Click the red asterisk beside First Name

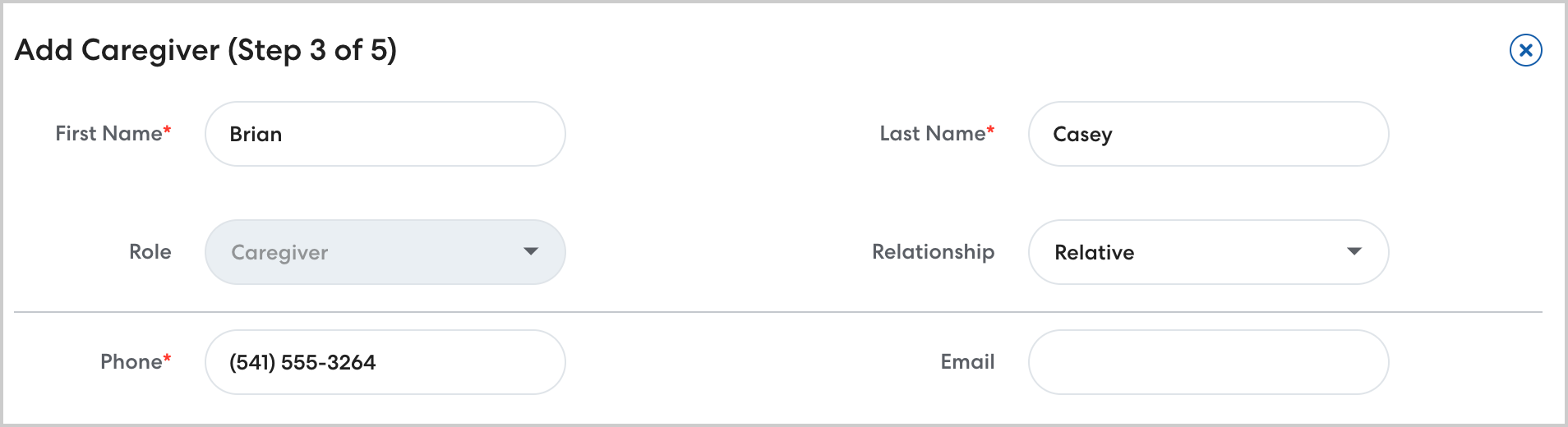(x=168, y=130)
